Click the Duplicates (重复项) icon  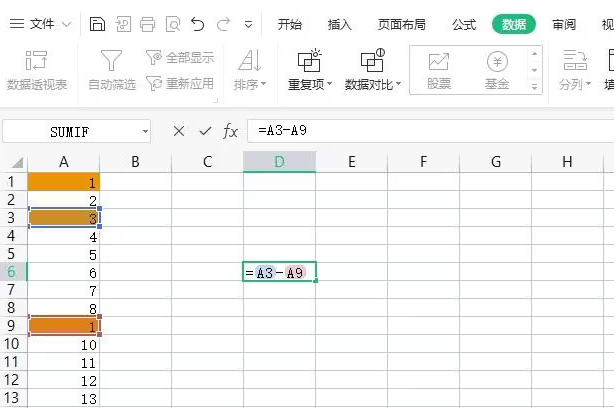pos(310,61)
